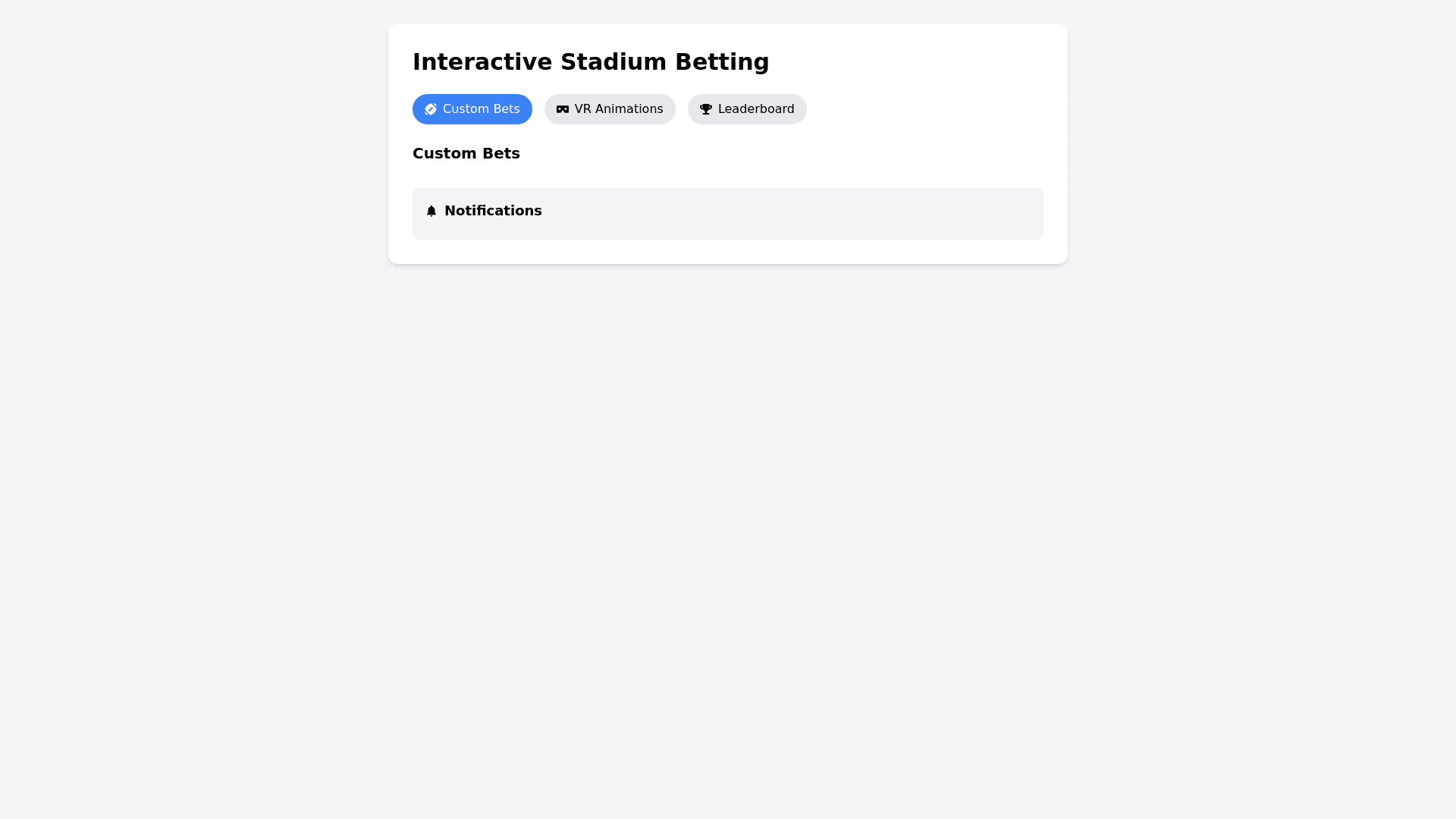The image size is (1456, 819).
Task: Click the 'Leaderboard' label text in the pill button
Action: [756, 109]
